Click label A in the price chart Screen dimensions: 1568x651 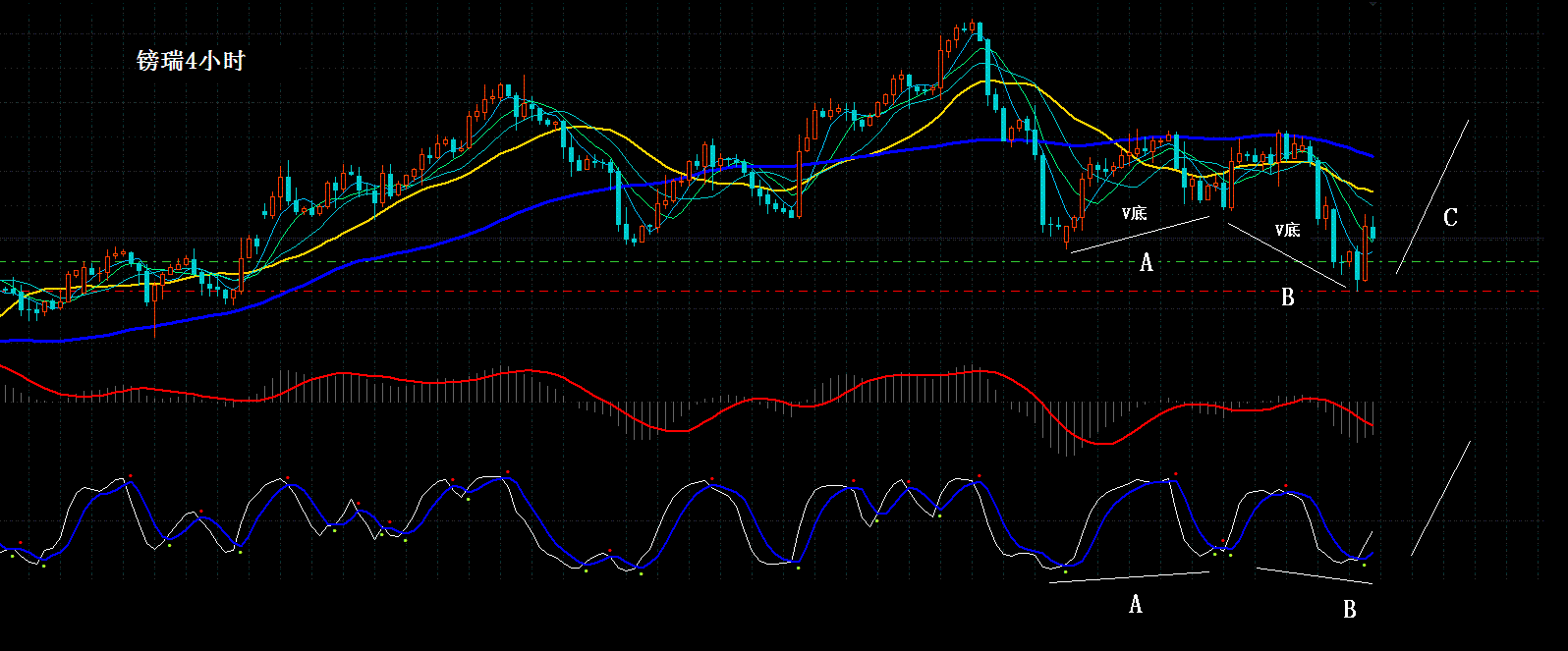click(x=1146, y=262)
